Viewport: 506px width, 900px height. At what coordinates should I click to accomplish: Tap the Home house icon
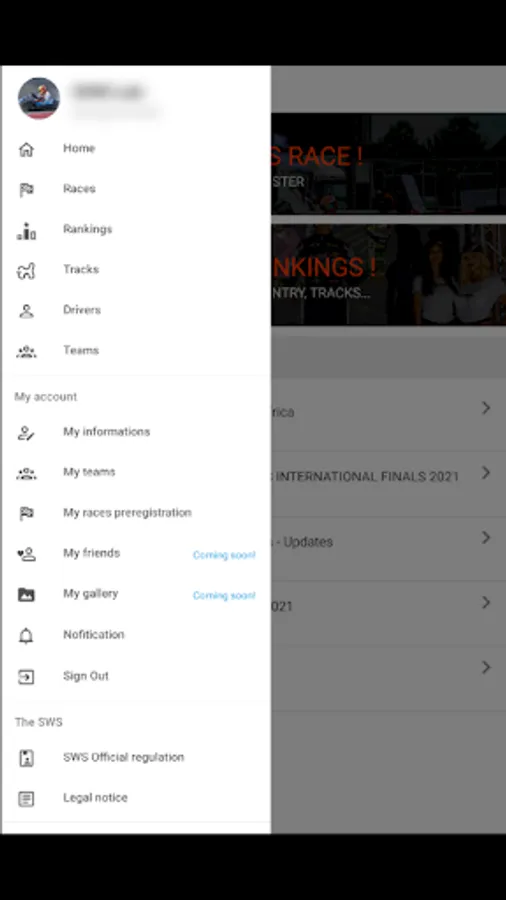pos(26,149)
